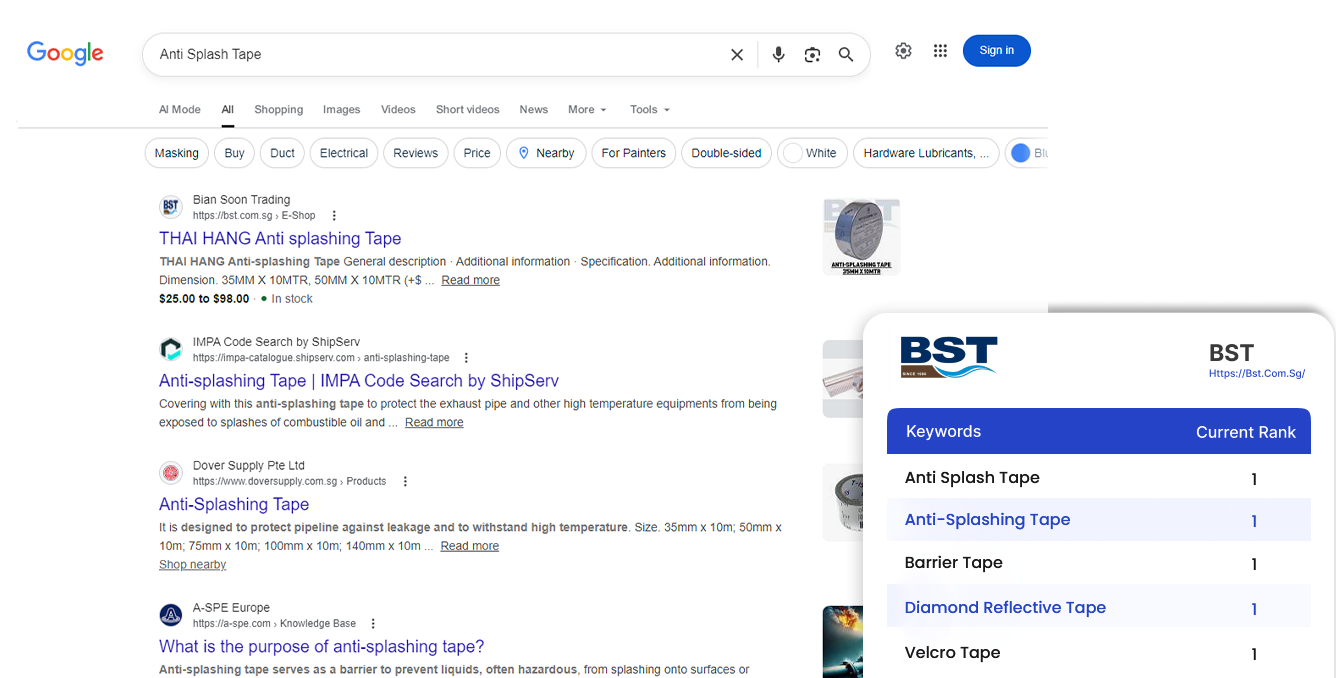Click the Bian Soon Trading site name
1336x678 pixels.
pyautogui.click(x=241, y=200)
